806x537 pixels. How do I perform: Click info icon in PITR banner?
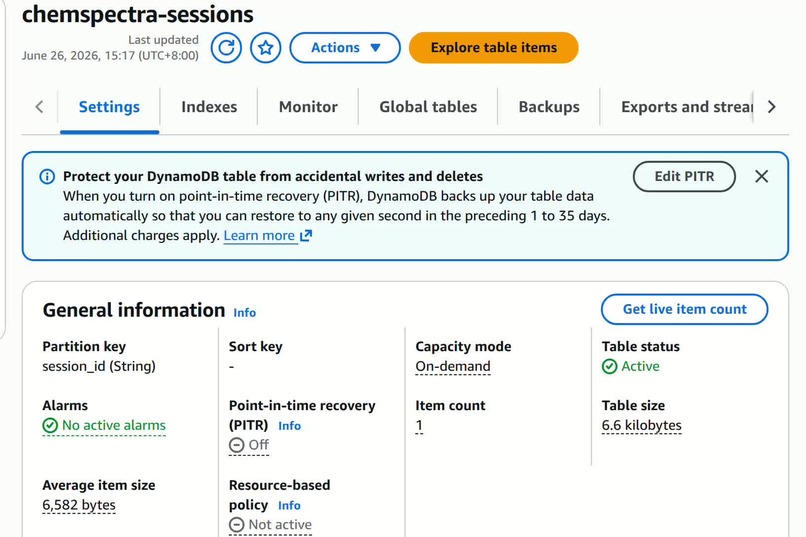47,177
